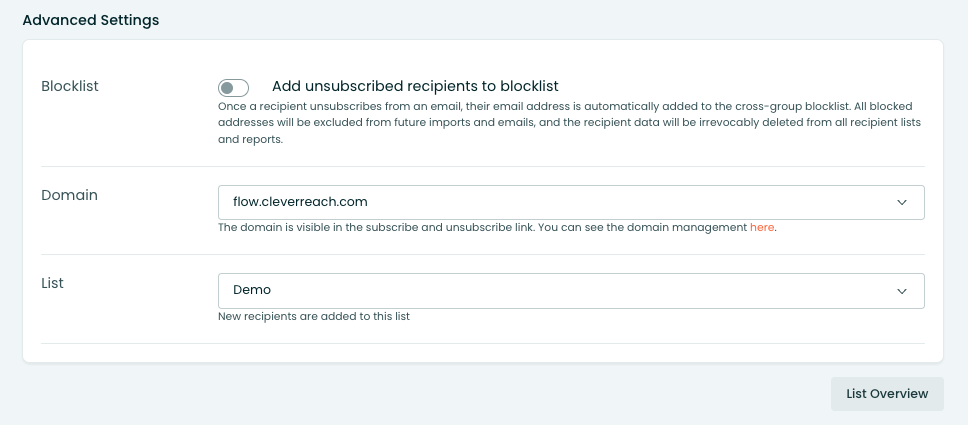Expand the Domain dropdown chevron arrow
968x425 pixels.
902,202
